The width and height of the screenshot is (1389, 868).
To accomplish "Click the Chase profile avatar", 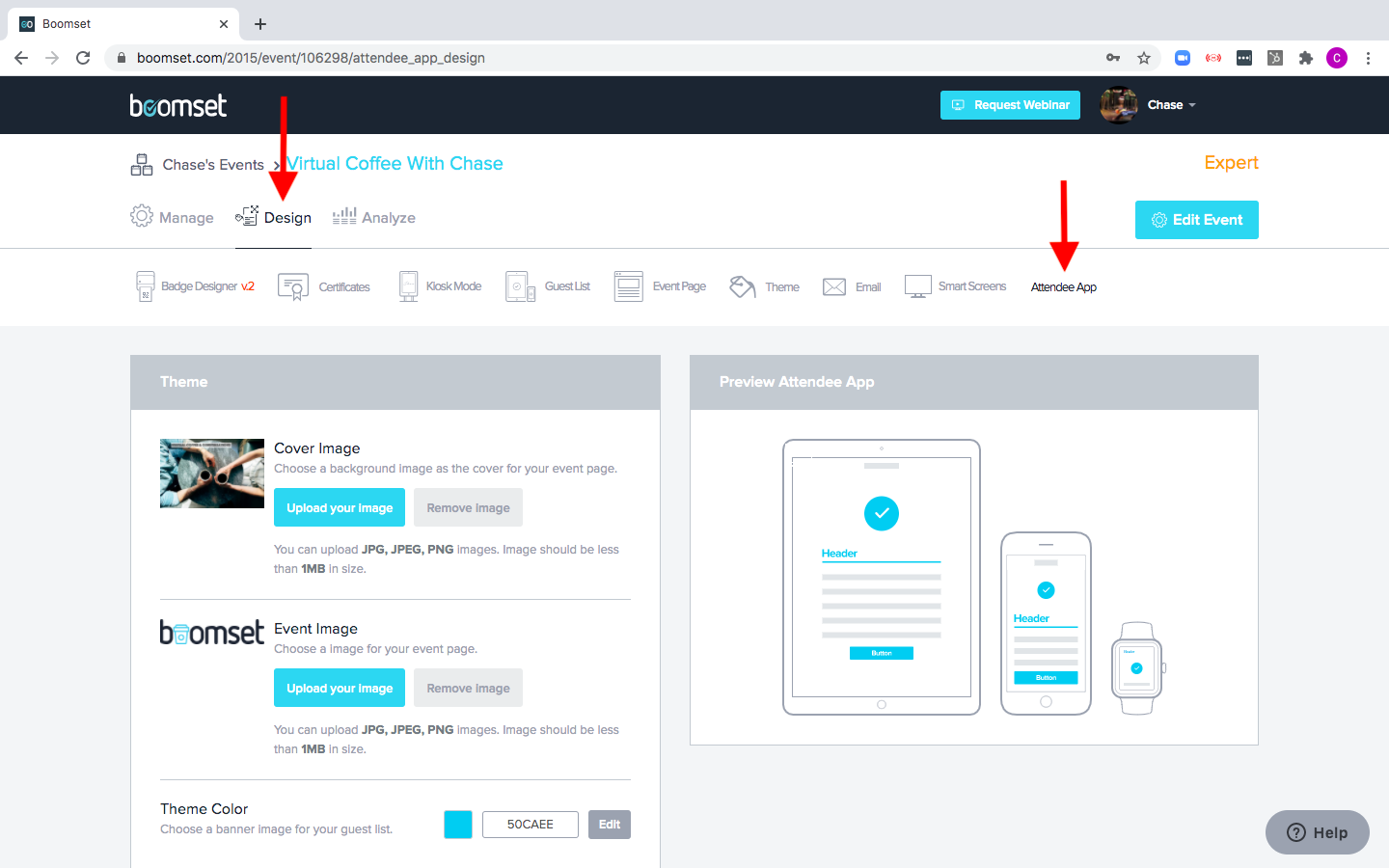I will pyautogui.click(x=1119, y=105).
